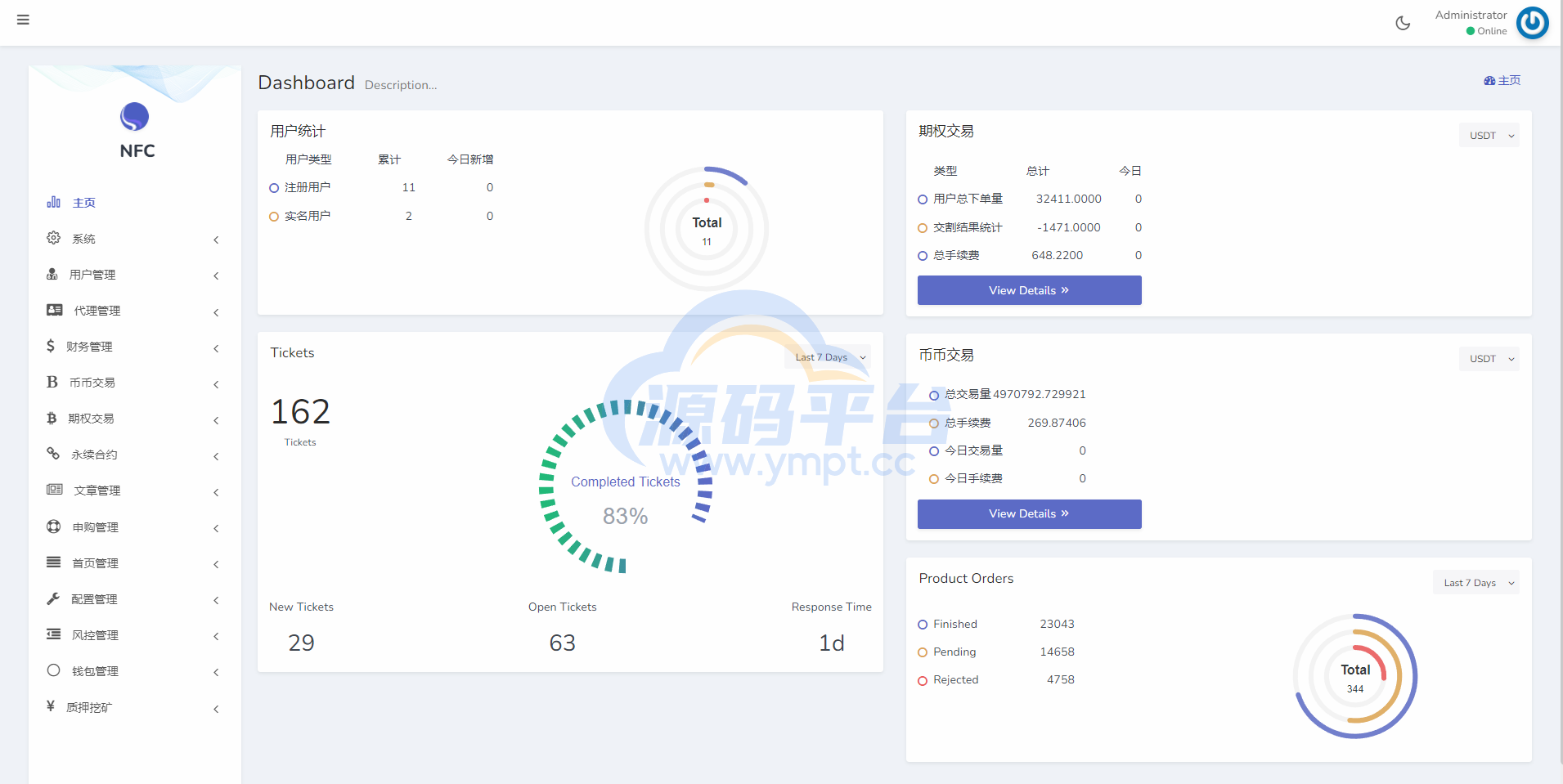This screenshot has height=784, width=1563.
Task: Toggle the Pending legend marker
Action: coord(923,652)
